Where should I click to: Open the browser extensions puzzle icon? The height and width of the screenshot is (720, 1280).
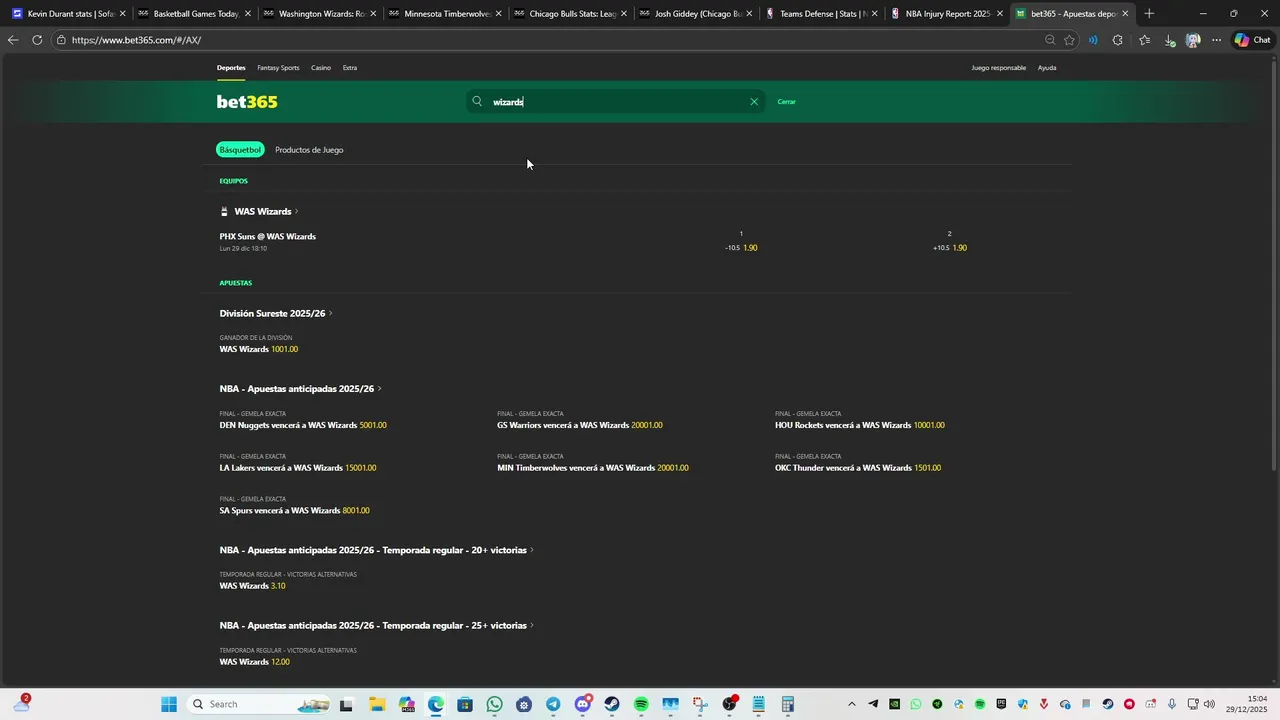(1118, 40)
